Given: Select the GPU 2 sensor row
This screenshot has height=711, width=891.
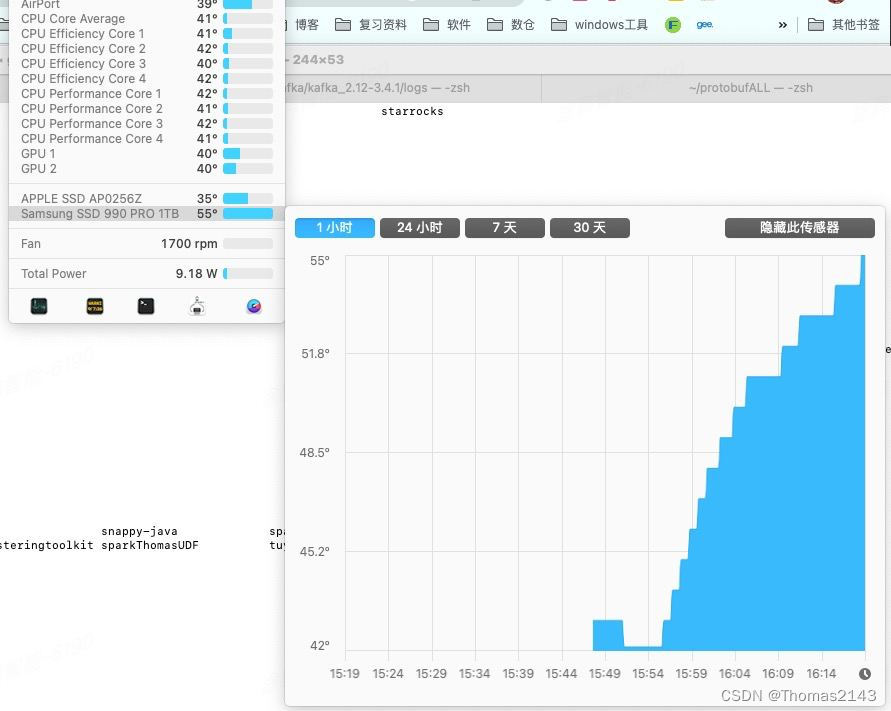Looking at the screenshot, I should [x=147, y=169].
